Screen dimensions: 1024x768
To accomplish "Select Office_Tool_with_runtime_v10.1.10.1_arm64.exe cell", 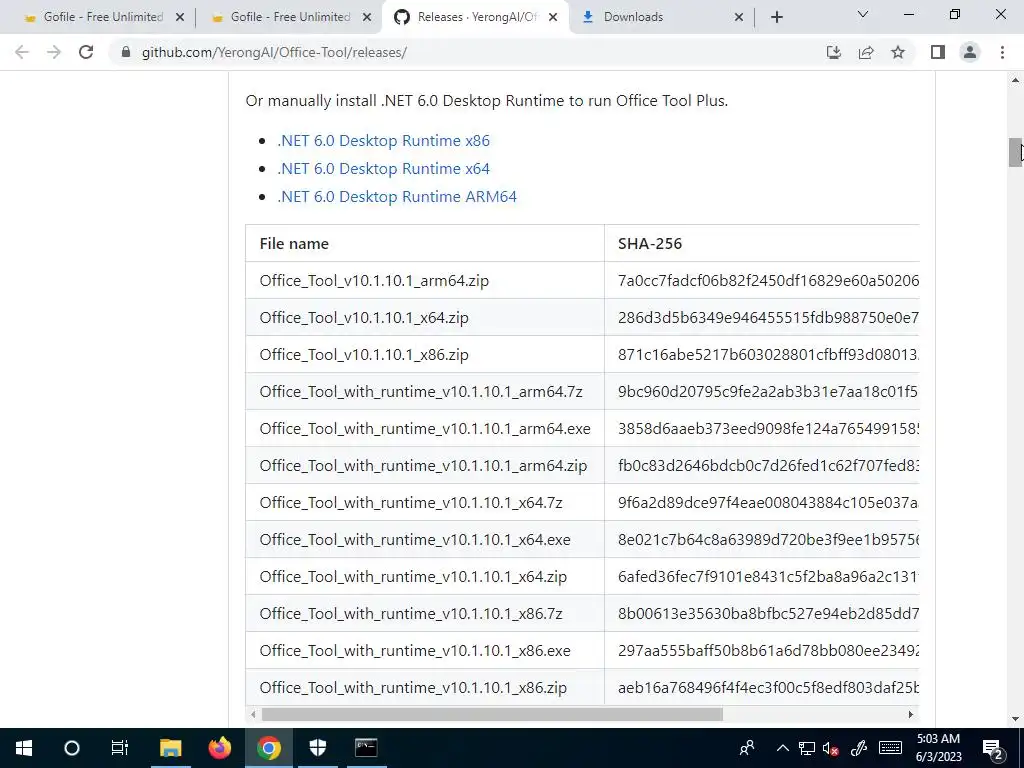I will point(425,428).
